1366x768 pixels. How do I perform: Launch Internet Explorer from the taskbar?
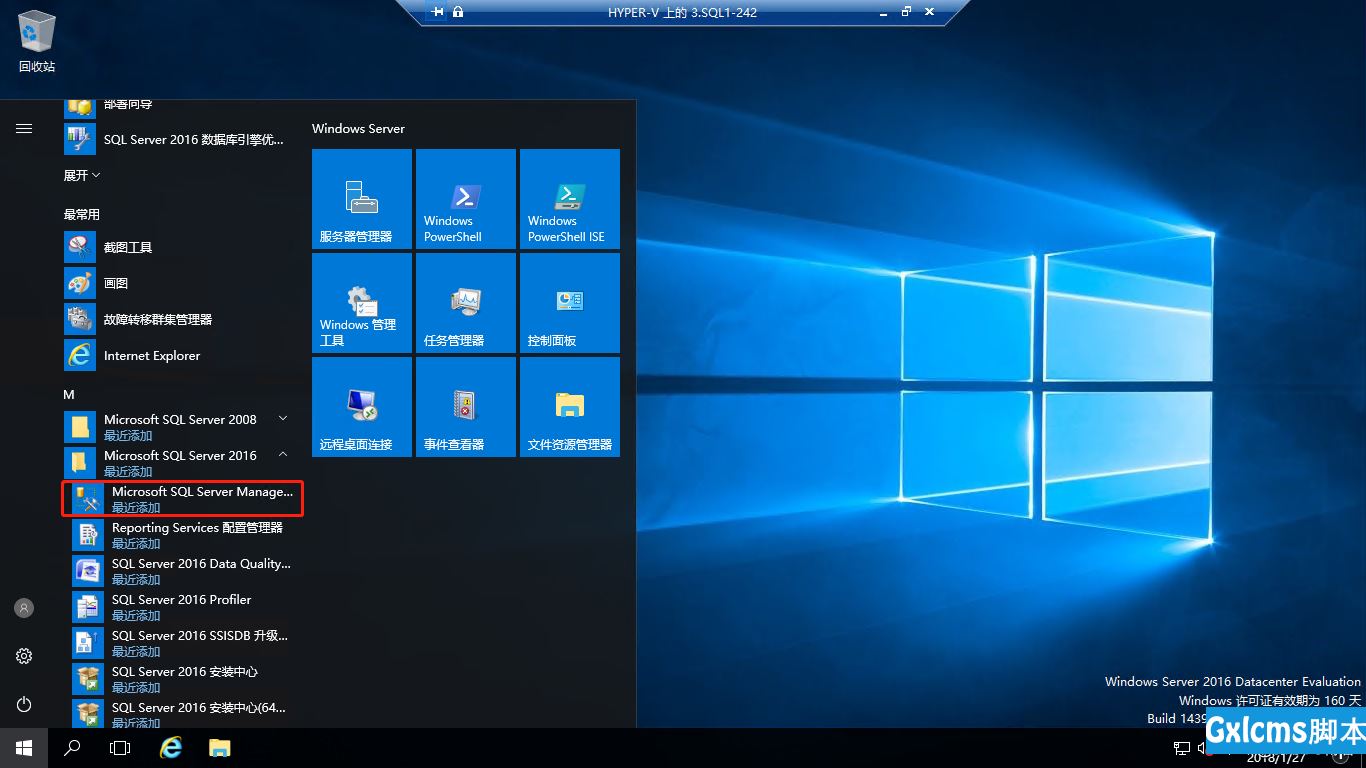(171, 748)
